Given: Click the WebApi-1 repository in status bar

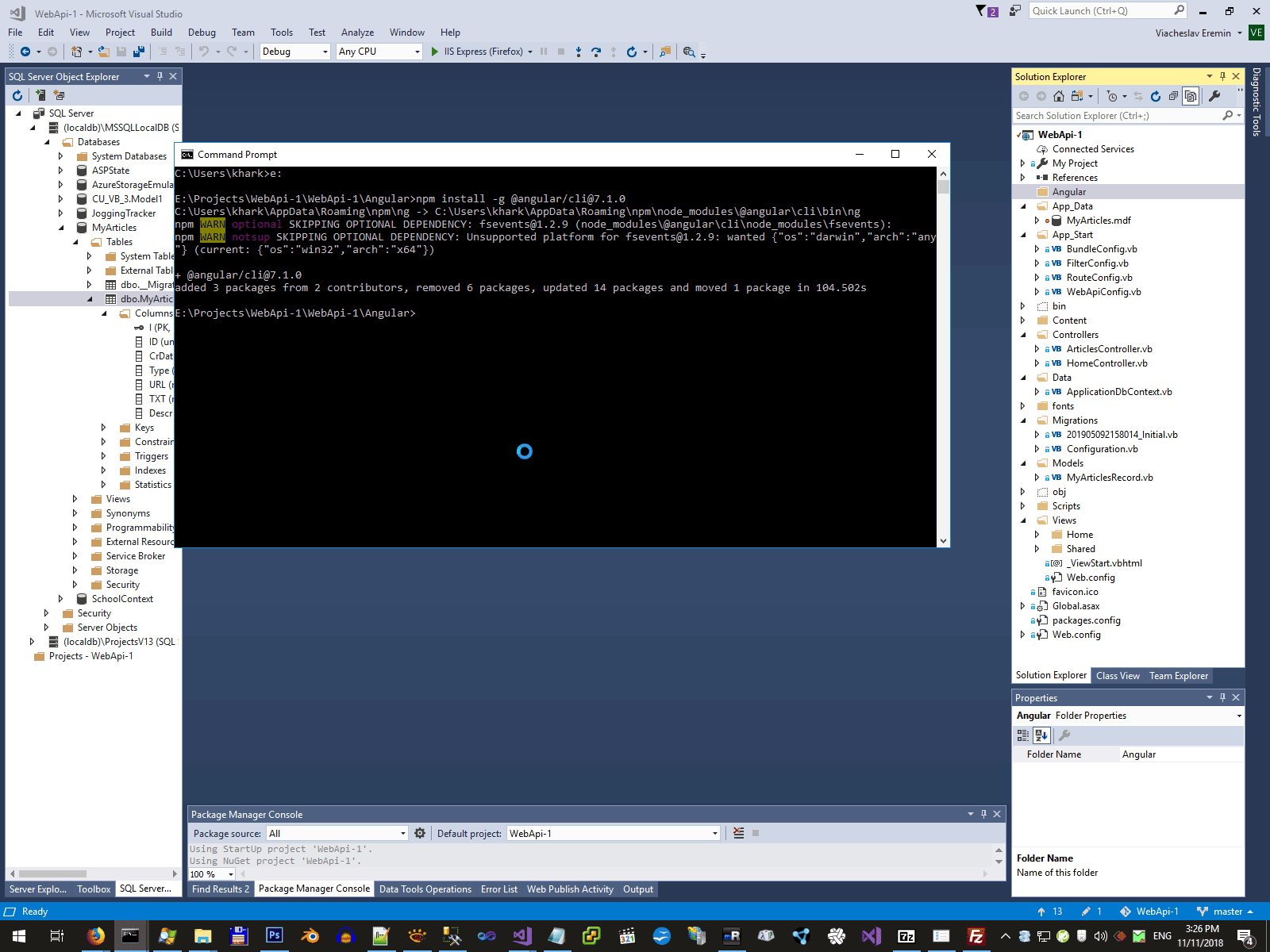Looking at the screenshot, I should pos(1149,912).
